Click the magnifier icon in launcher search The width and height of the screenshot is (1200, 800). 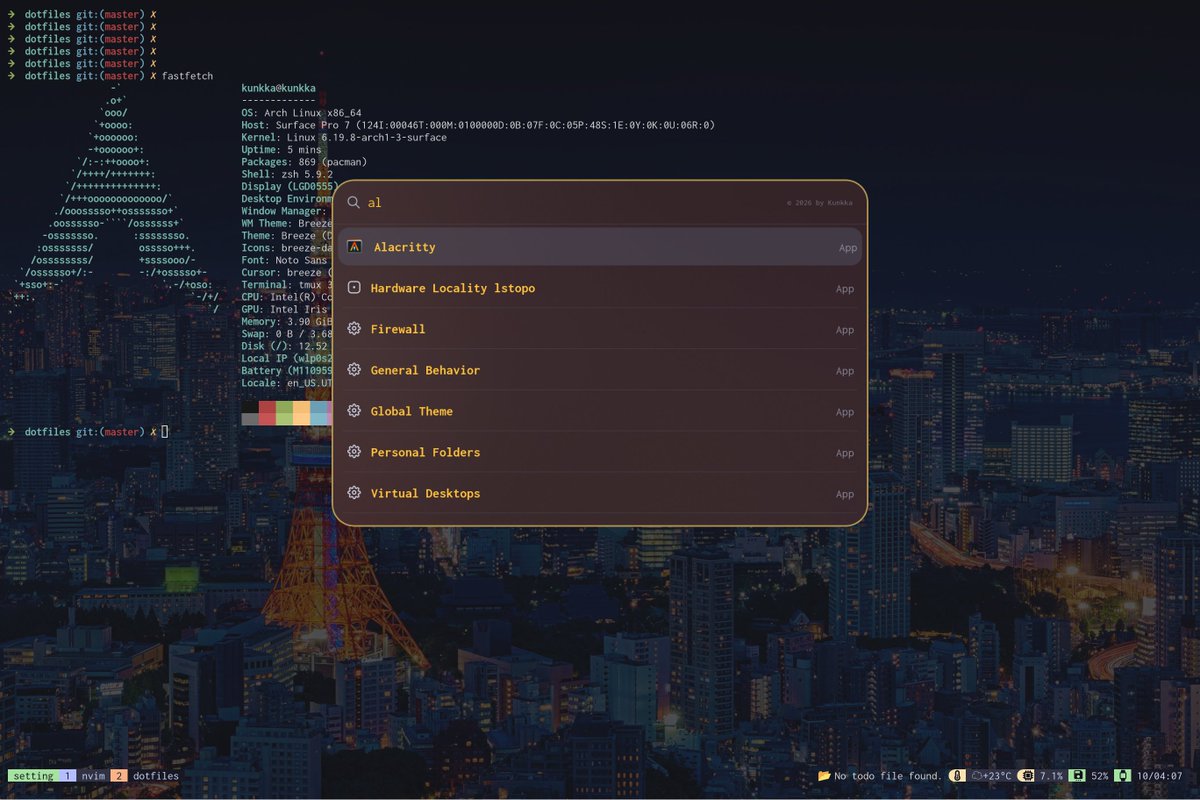[354, 202]
